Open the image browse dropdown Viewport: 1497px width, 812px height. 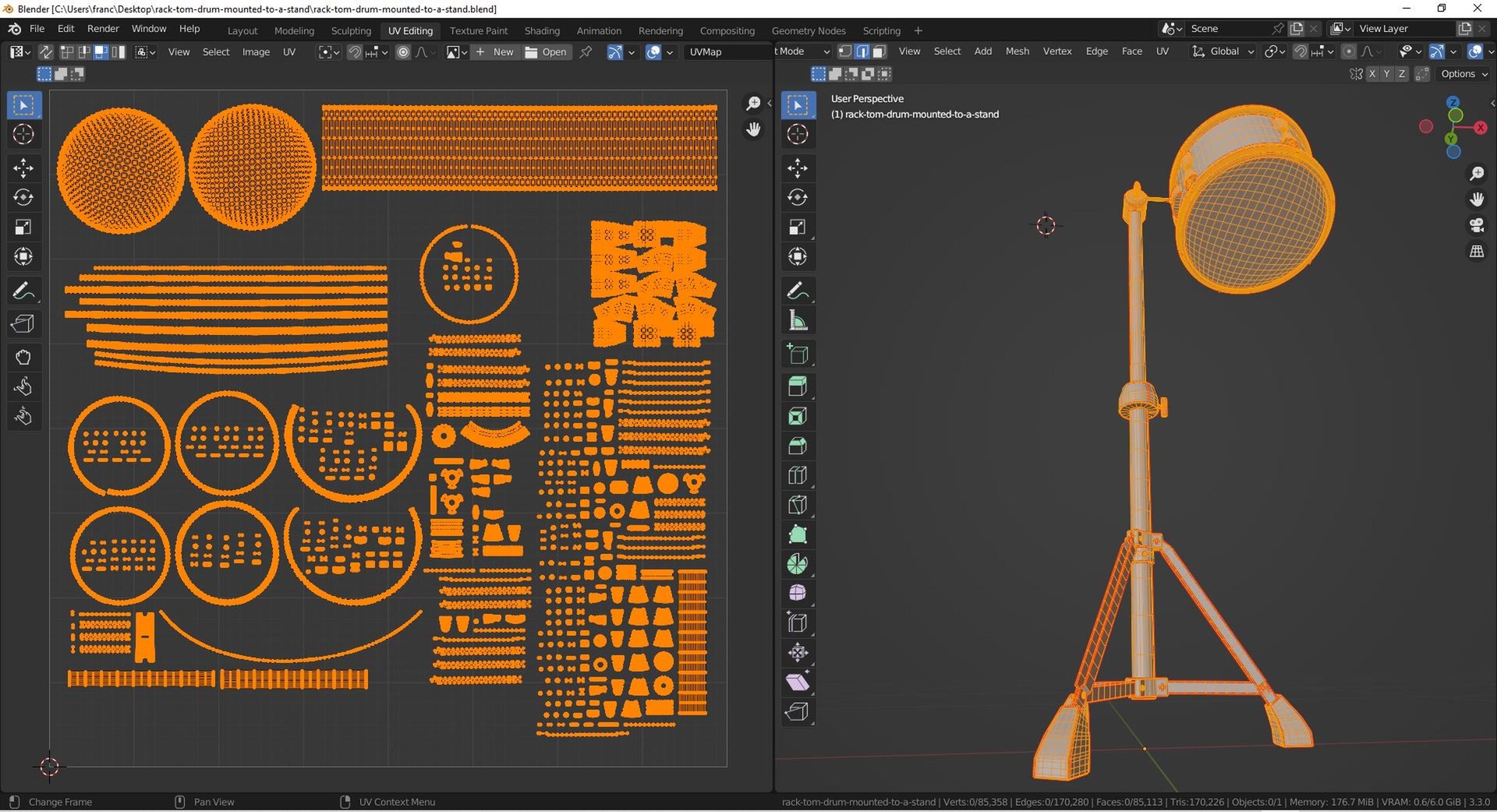click(456, 52)
